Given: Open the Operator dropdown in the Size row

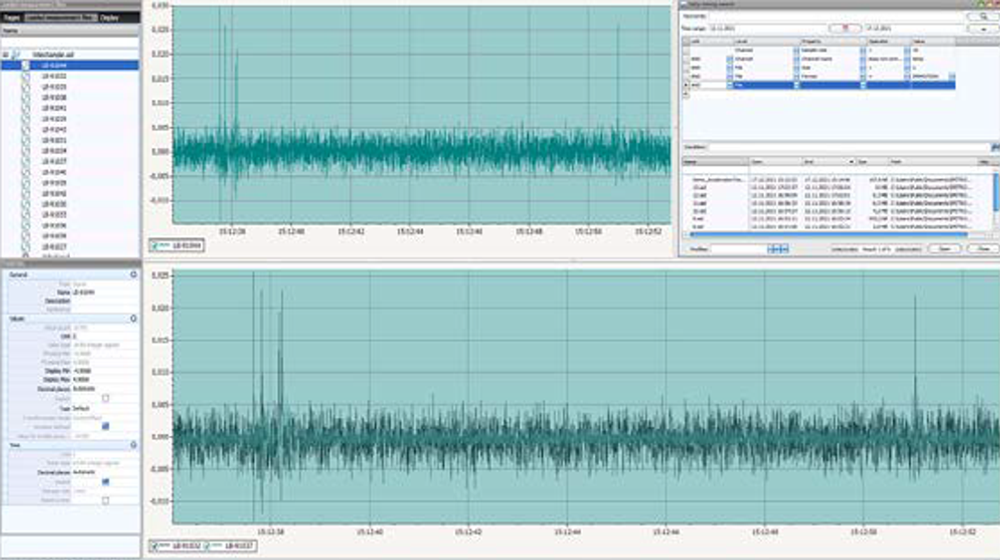Looking at the screenshot, I should tap(907, 68).
